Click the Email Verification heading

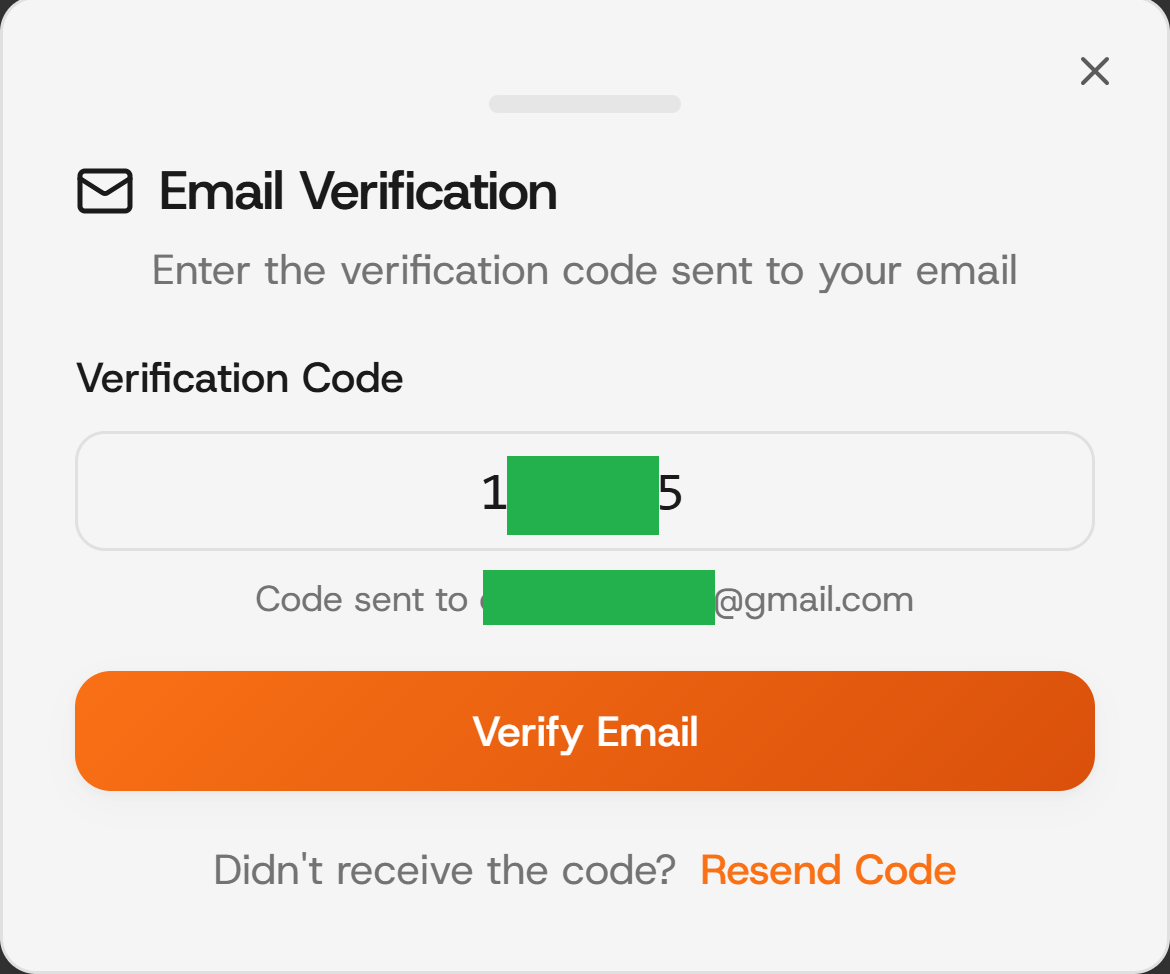358,192
